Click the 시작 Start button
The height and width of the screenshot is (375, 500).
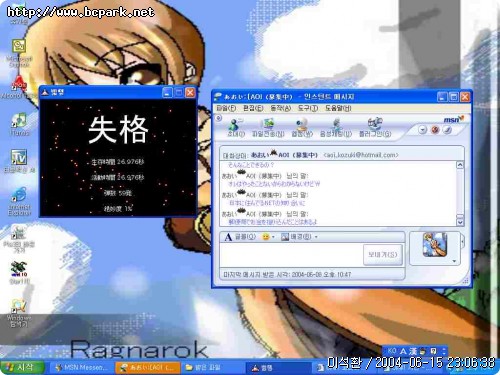(x=22, y=367)
